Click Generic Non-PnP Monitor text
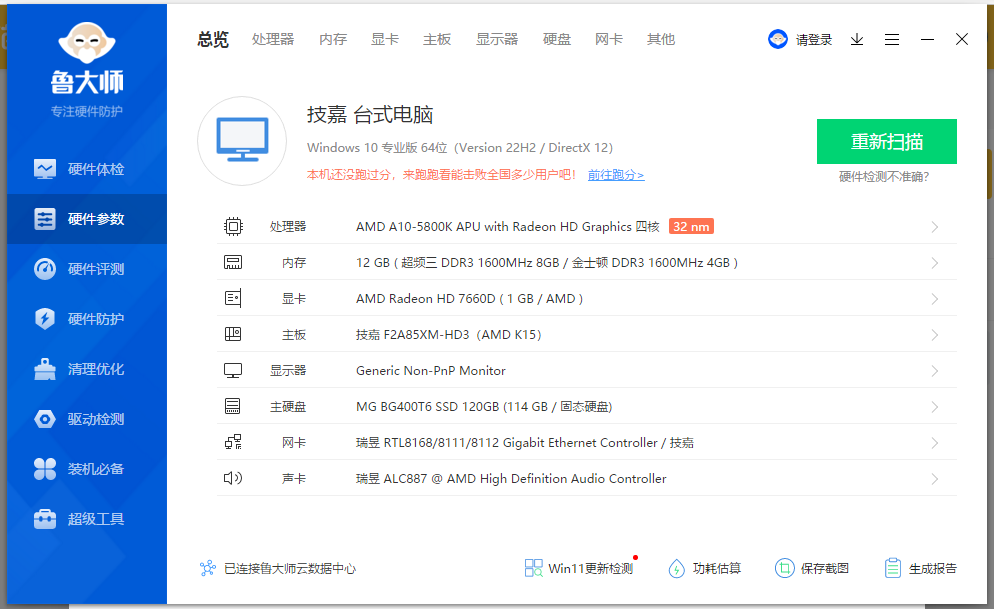 click(x=431, y=371)
